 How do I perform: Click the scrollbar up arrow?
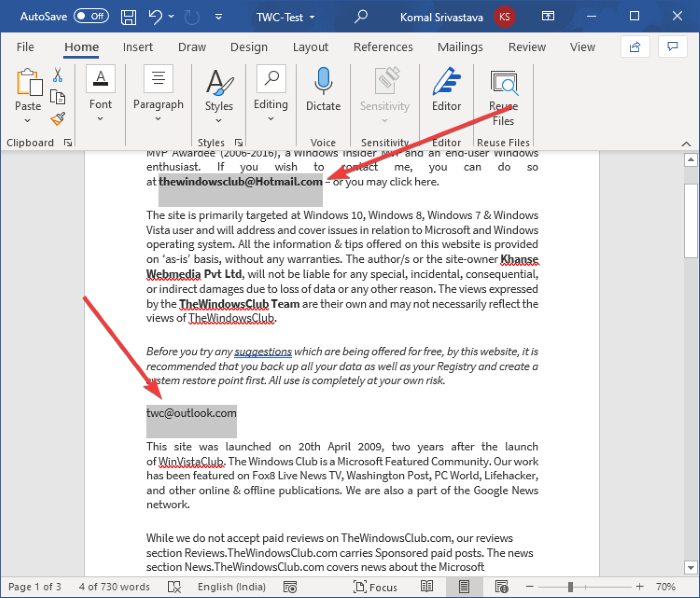tap(691, 159)
